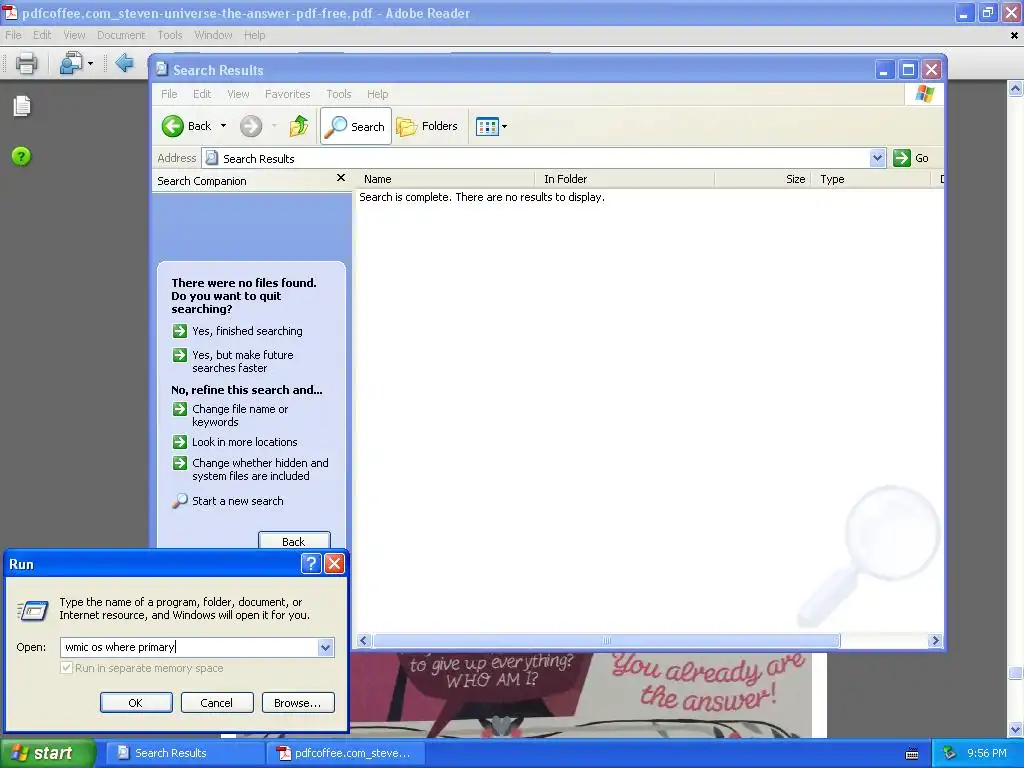This screenshot has width=1024, height=768.
Task: Close the Run dialog
Action: (334, 564)
